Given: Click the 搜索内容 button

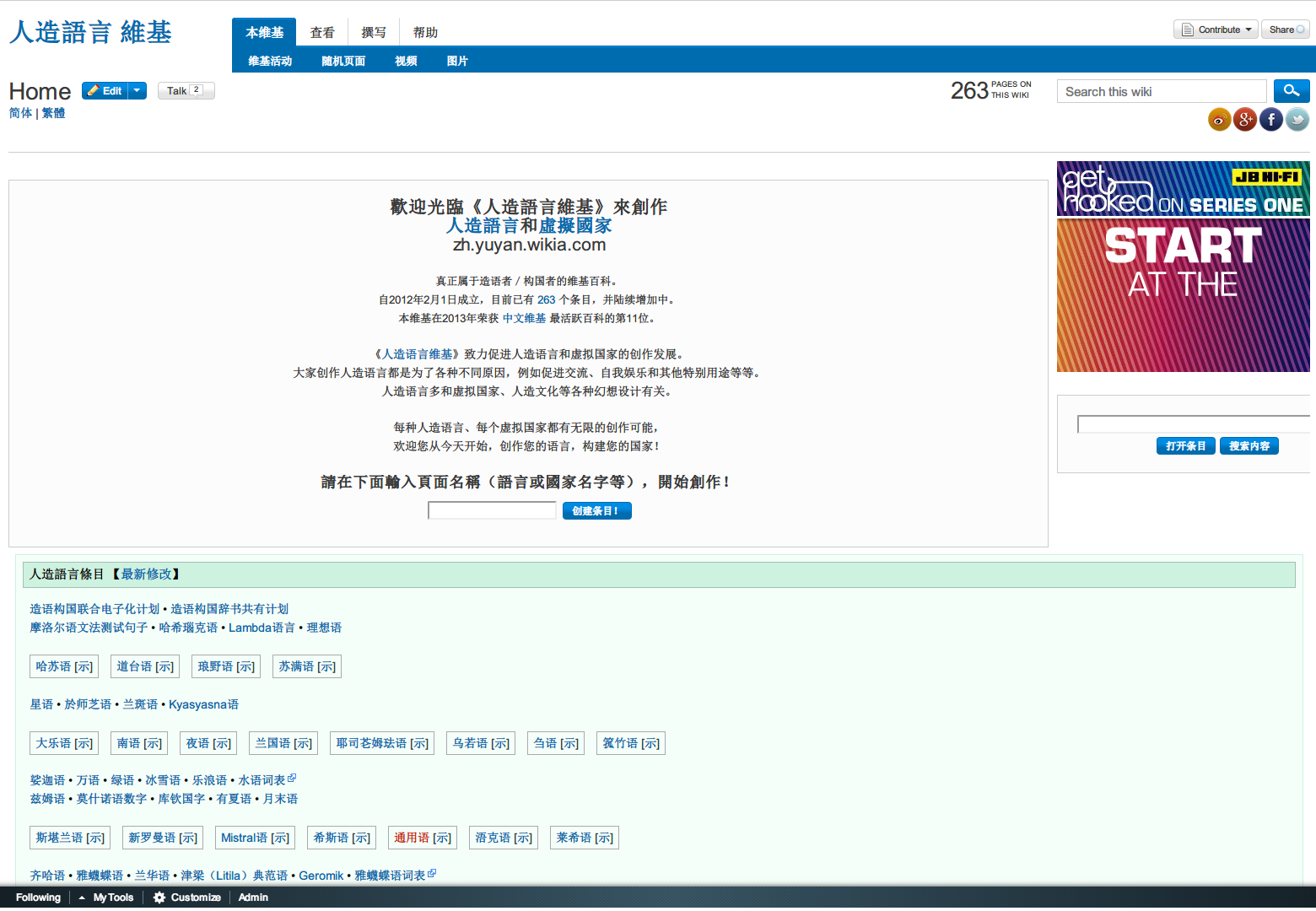Looking at the screenshot, I should [1249, 446].
